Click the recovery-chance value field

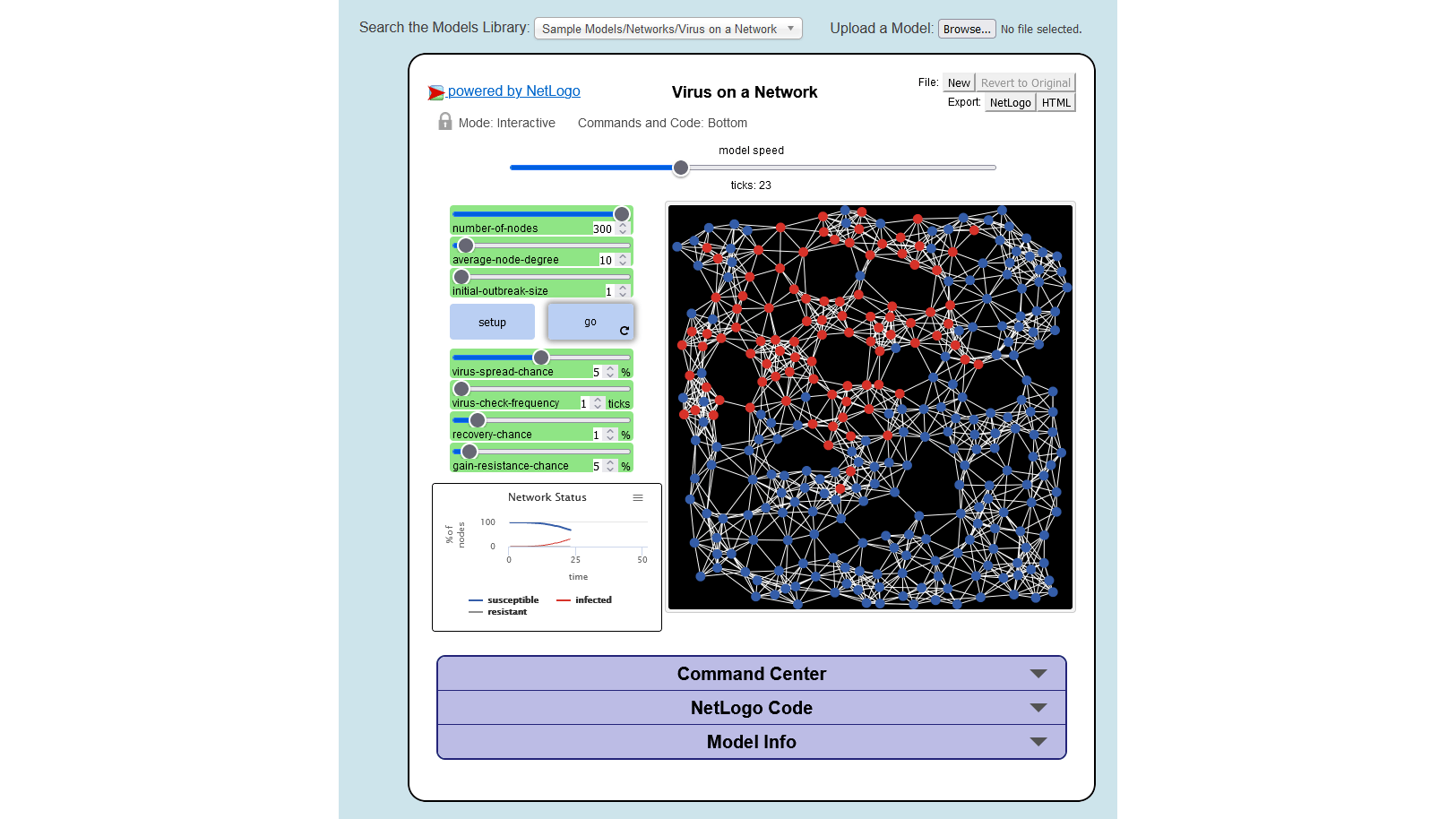[x=604, y=435]
